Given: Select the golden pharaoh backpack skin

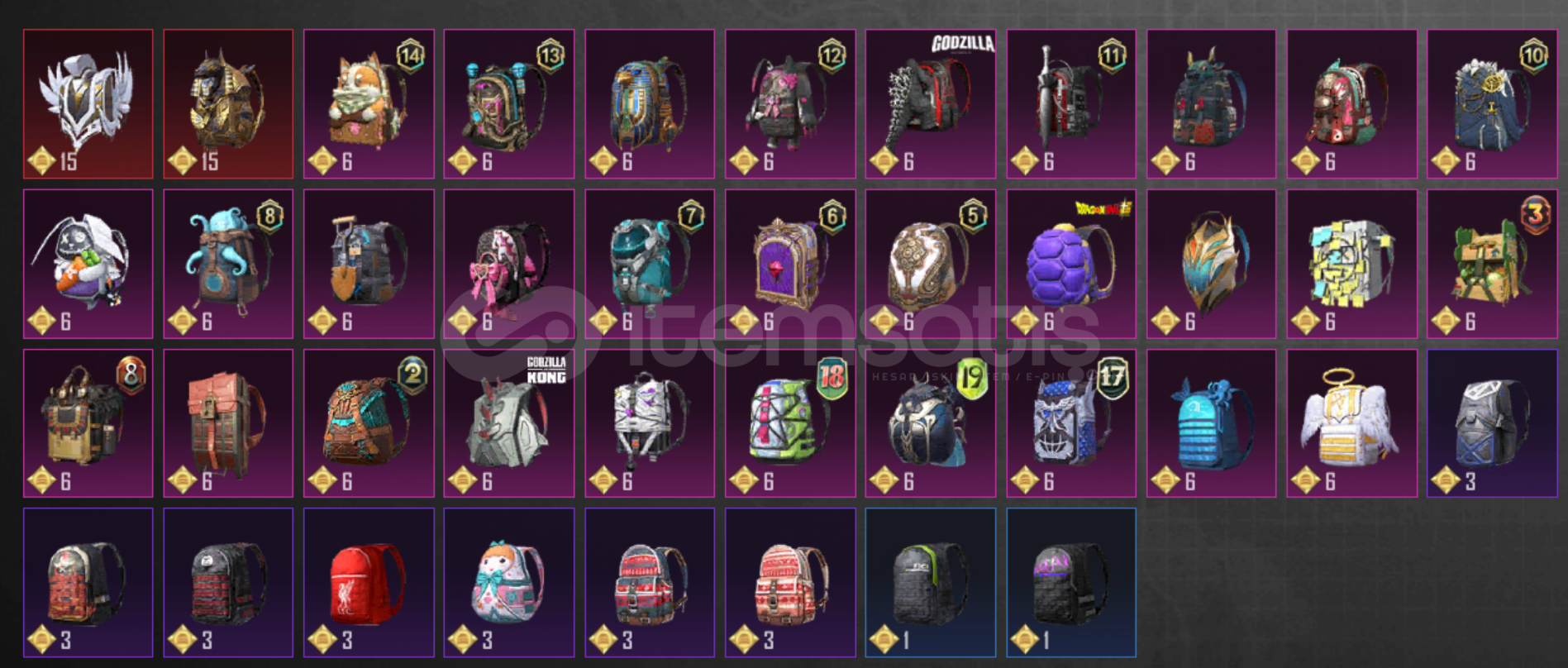Looking at the screenshot, I should point(228,104).
